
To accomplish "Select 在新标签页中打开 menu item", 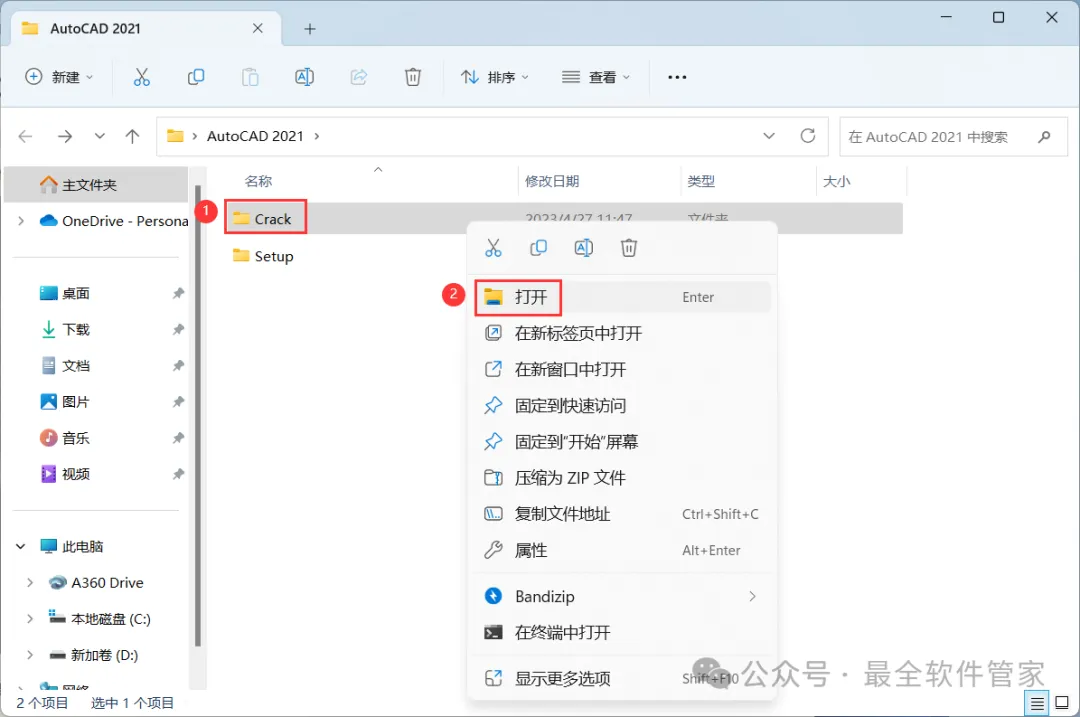I will [x=622, y=333].
